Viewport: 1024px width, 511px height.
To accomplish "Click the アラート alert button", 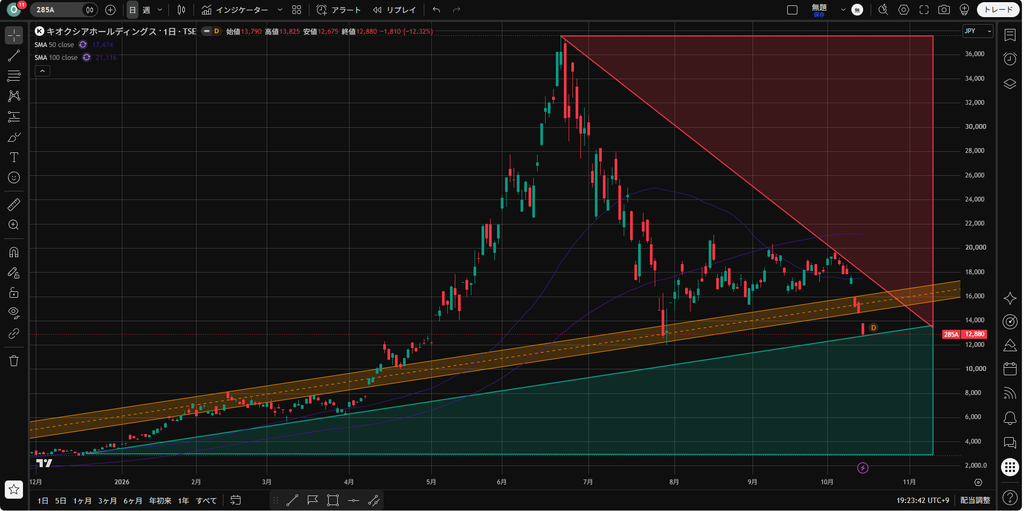I will click(338, 10).
